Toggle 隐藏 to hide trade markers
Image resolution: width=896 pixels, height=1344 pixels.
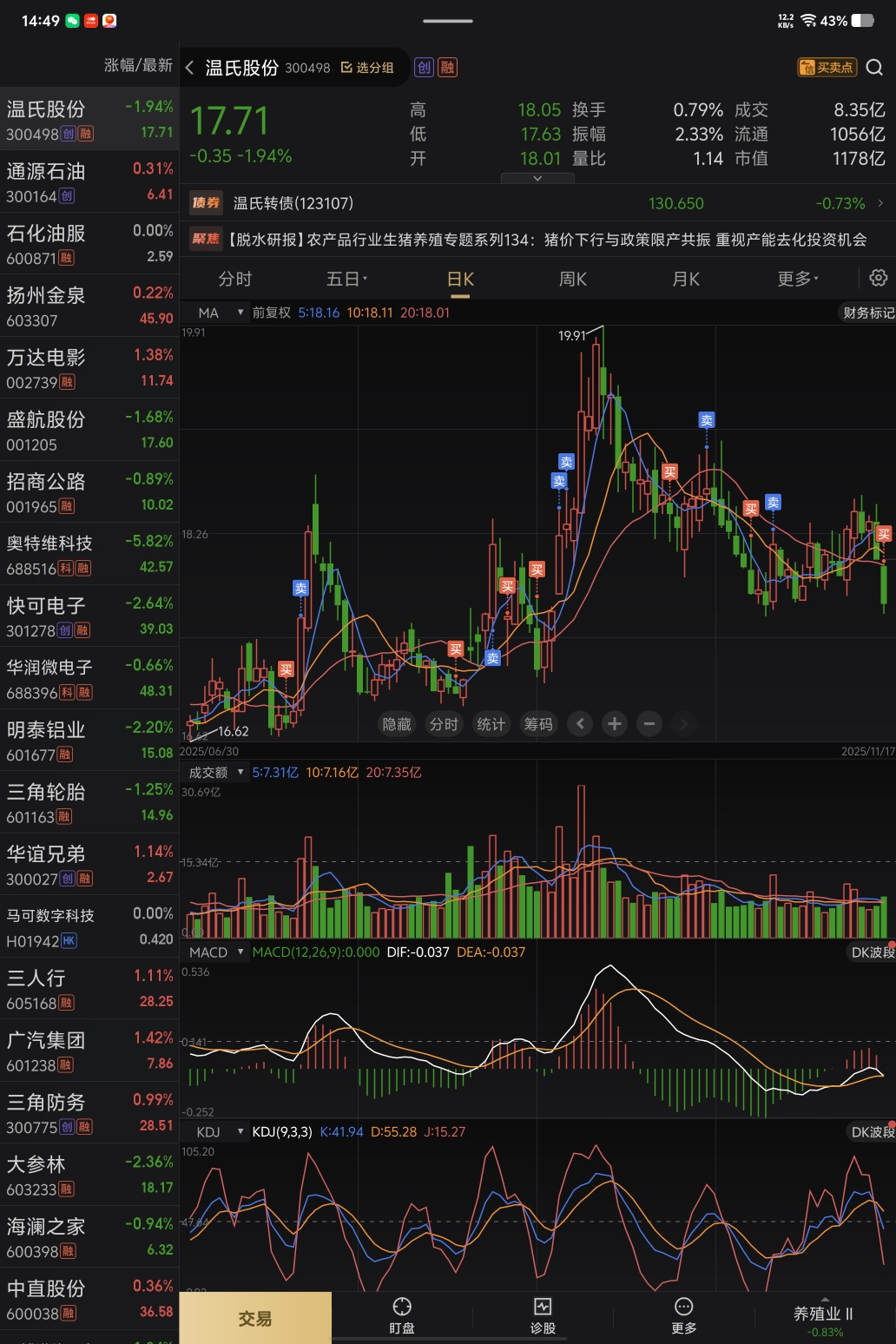pyautogui.click(x=397, y=723)
